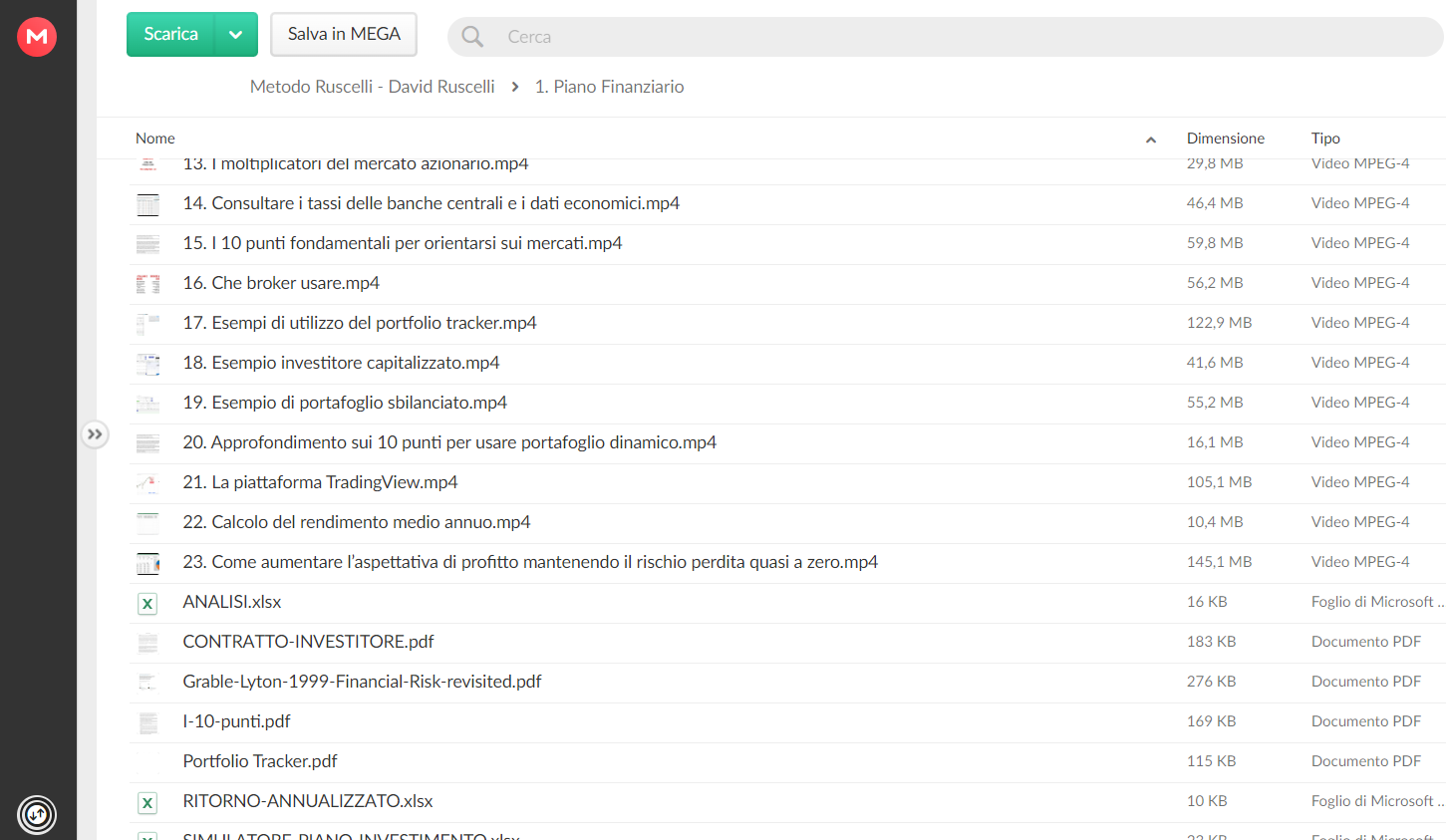Select the 1. Piano Finanziario breadcrumb
1446x840 pixels.
coord(610,87)
